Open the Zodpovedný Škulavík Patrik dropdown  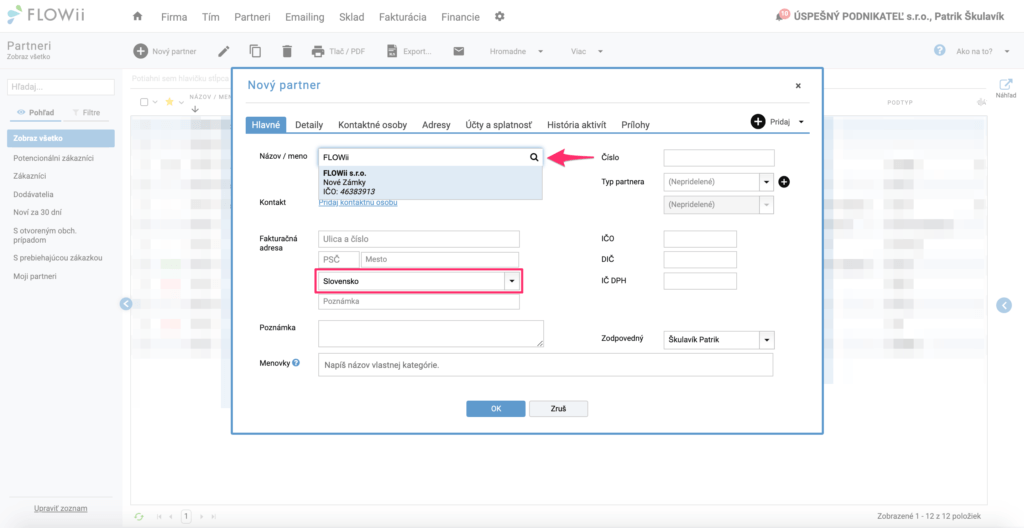[x=766, y=340]
